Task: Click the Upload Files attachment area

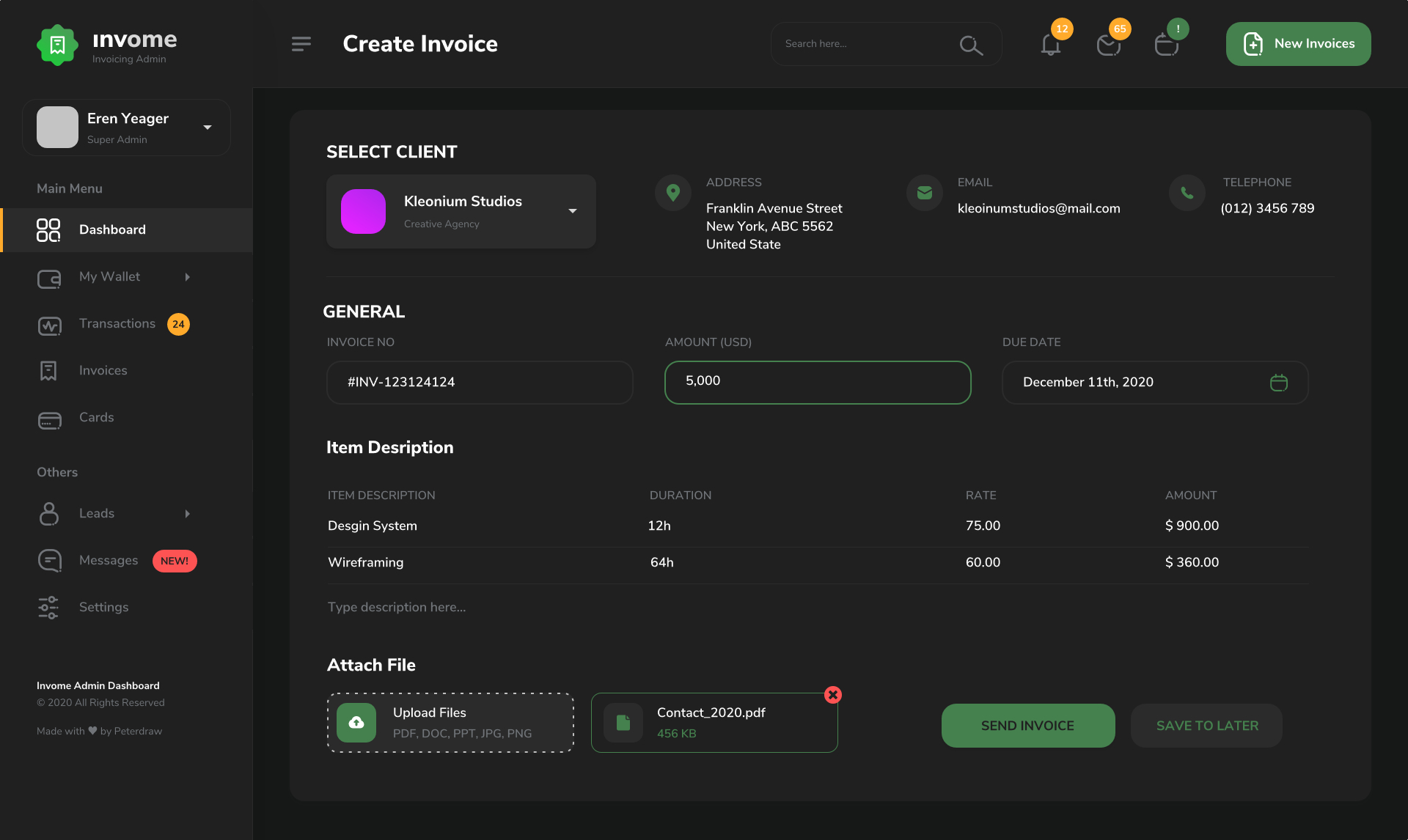Action: click(x=450, y=722)
